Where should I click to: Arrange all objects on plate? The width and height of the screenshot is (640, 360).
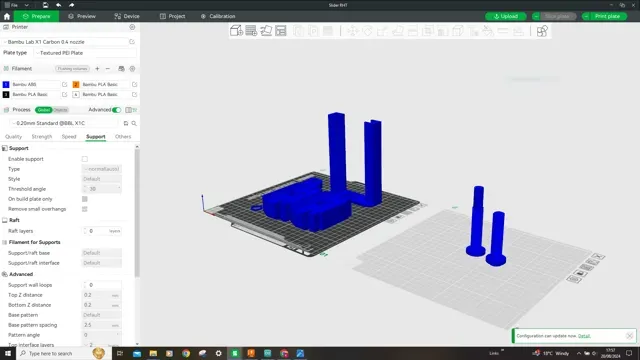(281, 31)
